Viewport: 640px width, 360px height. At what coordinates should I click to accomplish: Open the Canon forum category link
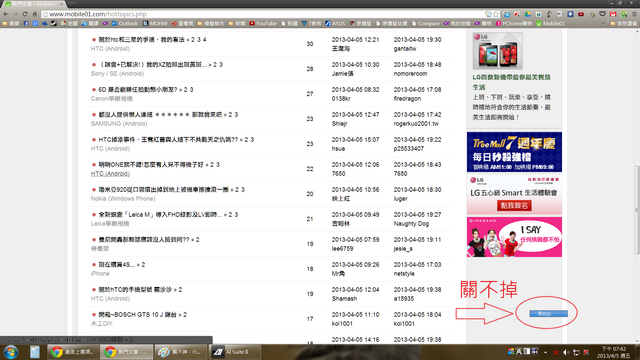coord(111,99)
